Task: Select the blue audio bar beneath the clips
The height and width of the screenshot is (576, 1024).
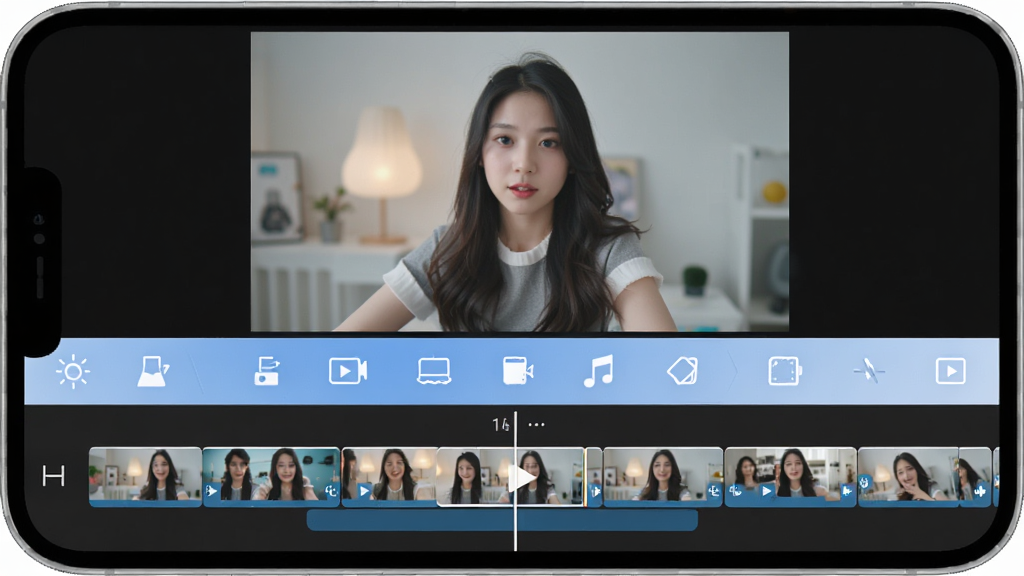Action: pos(502,520)
